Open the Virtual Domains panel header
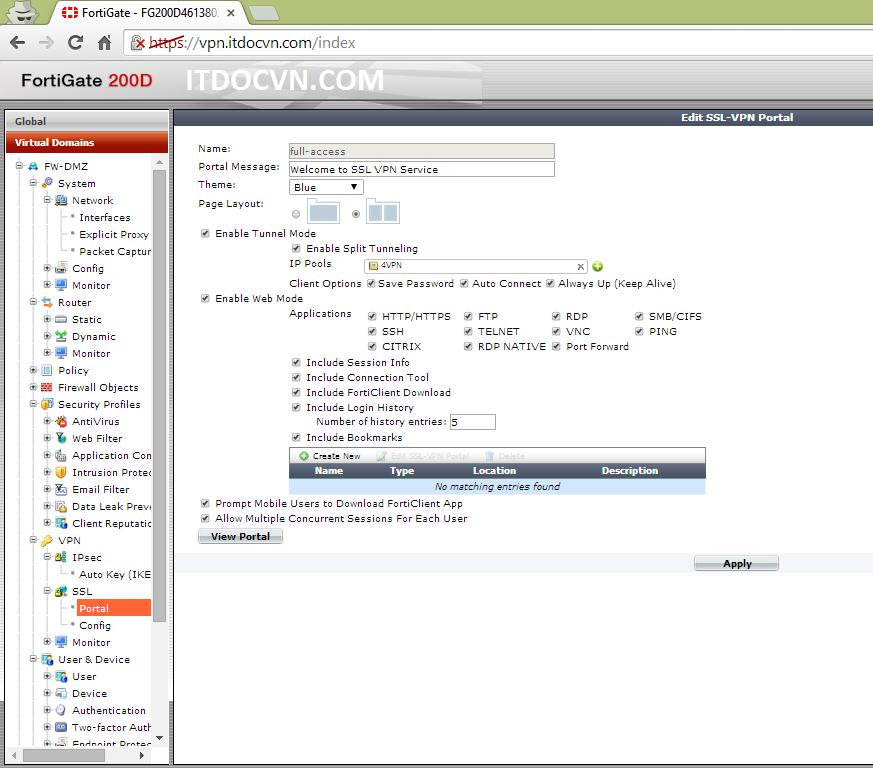The image size is (873, 768). (86, 143)
